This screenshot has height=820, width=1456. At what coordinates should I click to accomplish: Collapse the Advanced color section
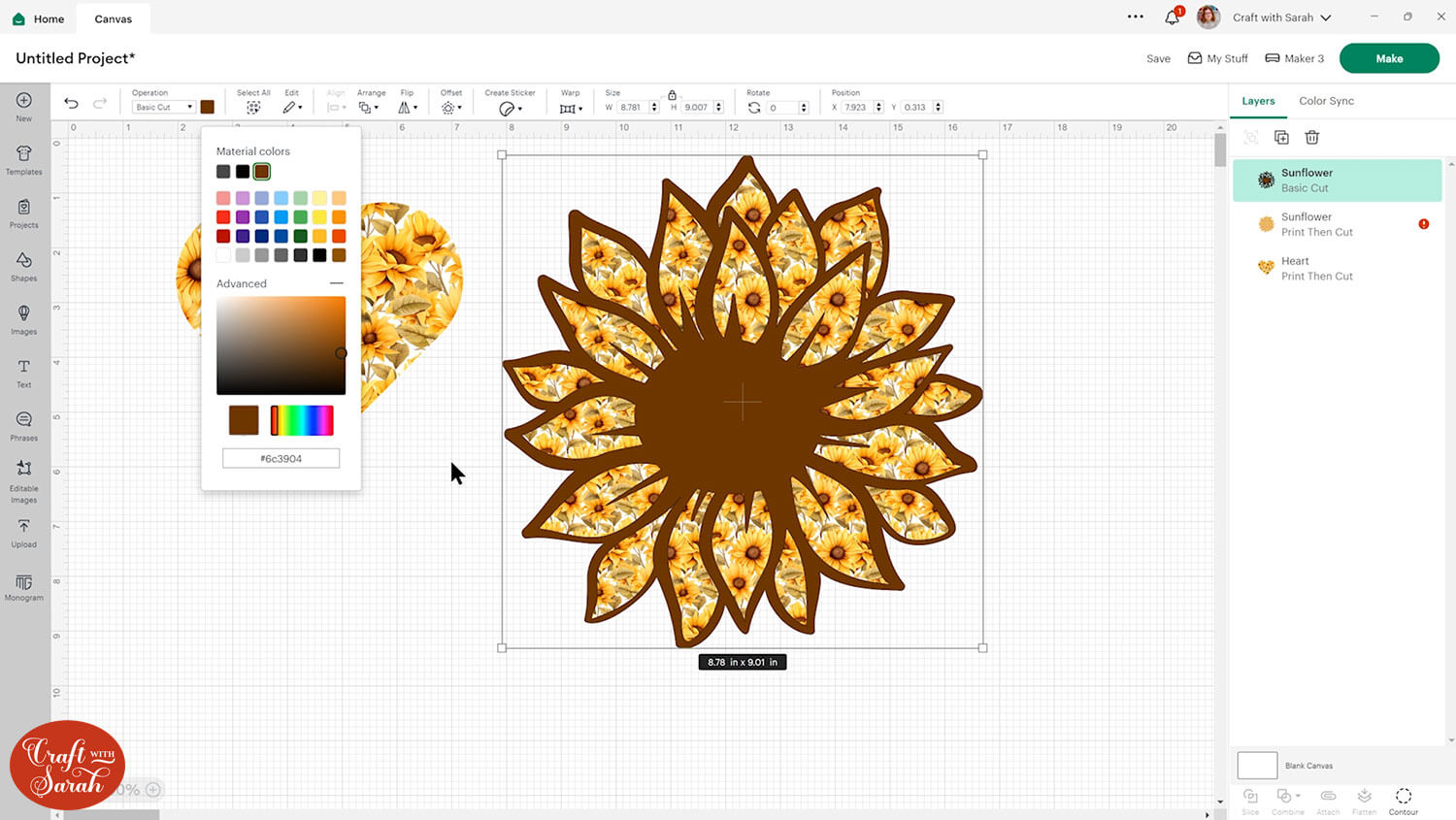coord(336,283)
